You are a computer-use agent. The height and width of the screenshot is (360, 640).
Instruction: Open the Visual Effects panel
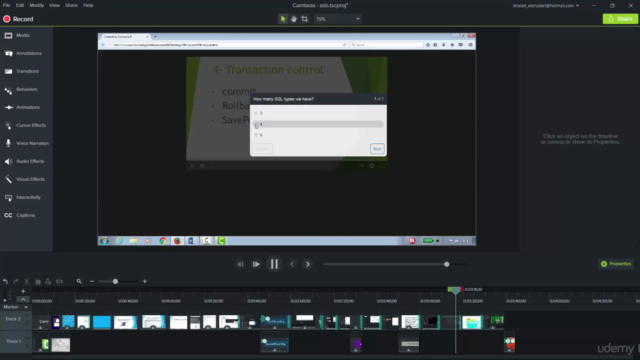[30, 179]
